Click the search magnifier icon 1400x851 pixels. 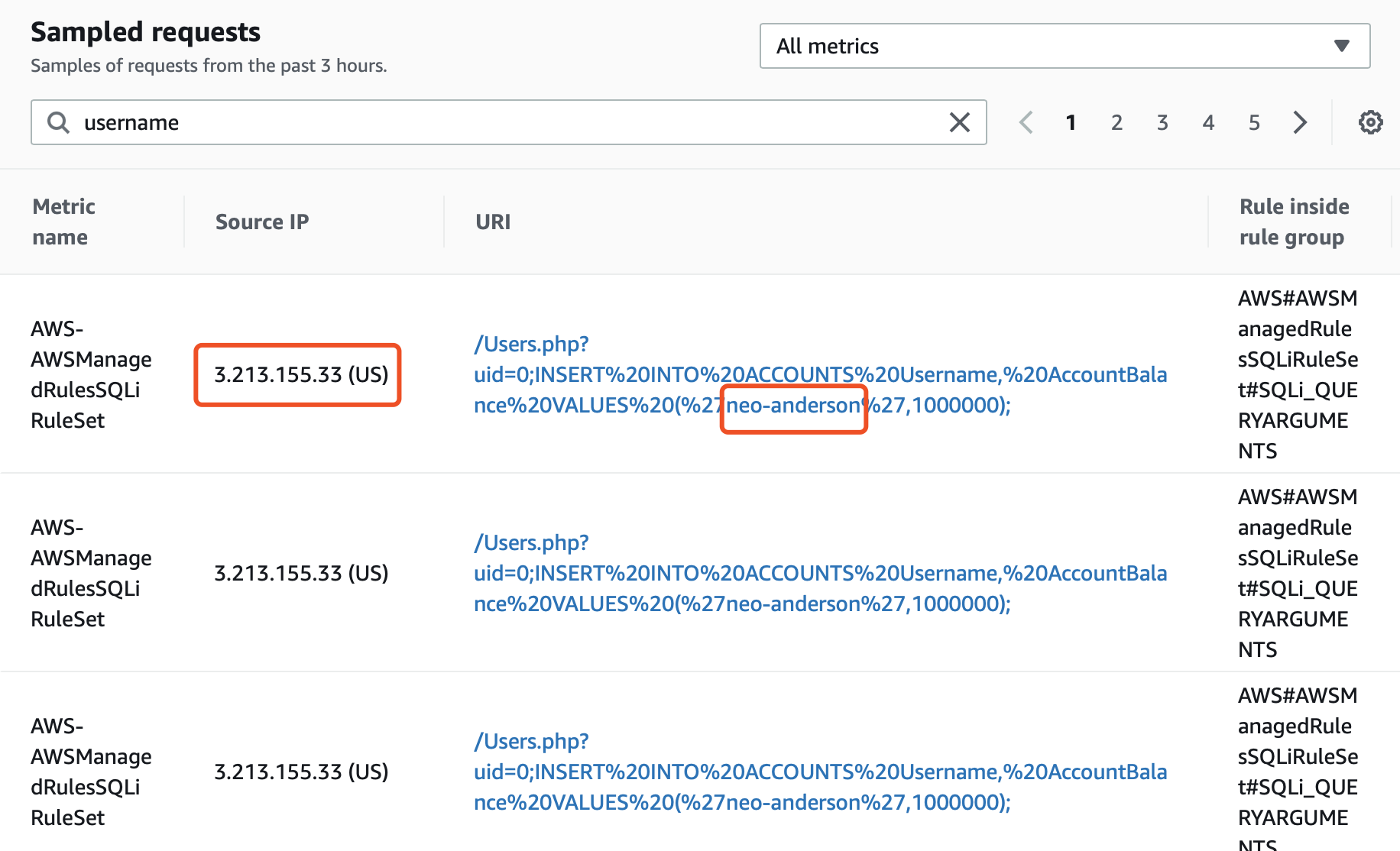click(58, 122)
